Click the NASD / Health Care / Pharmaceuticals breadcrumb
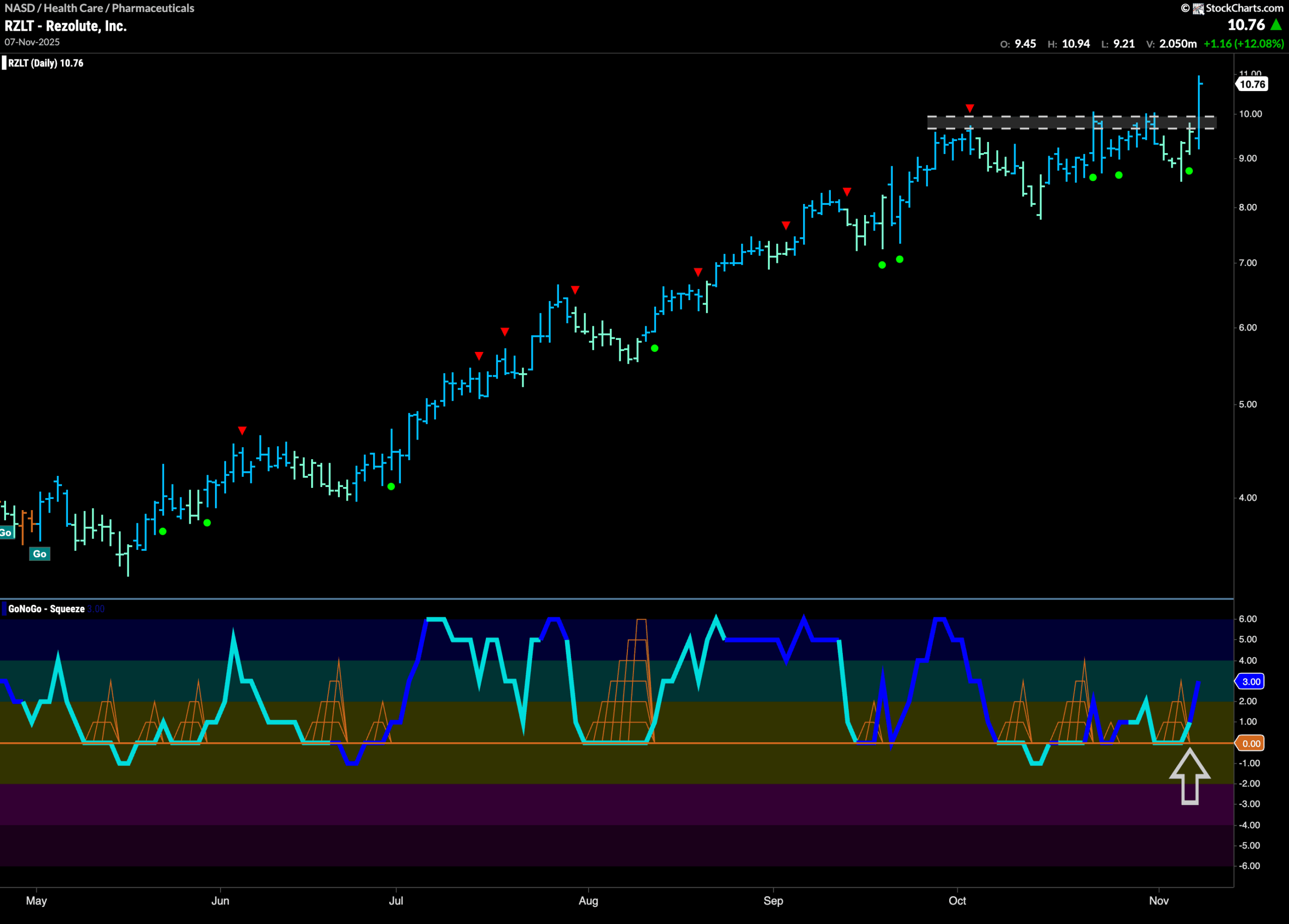The width and height of the screenshot is (1289, 924). [100, 8]
